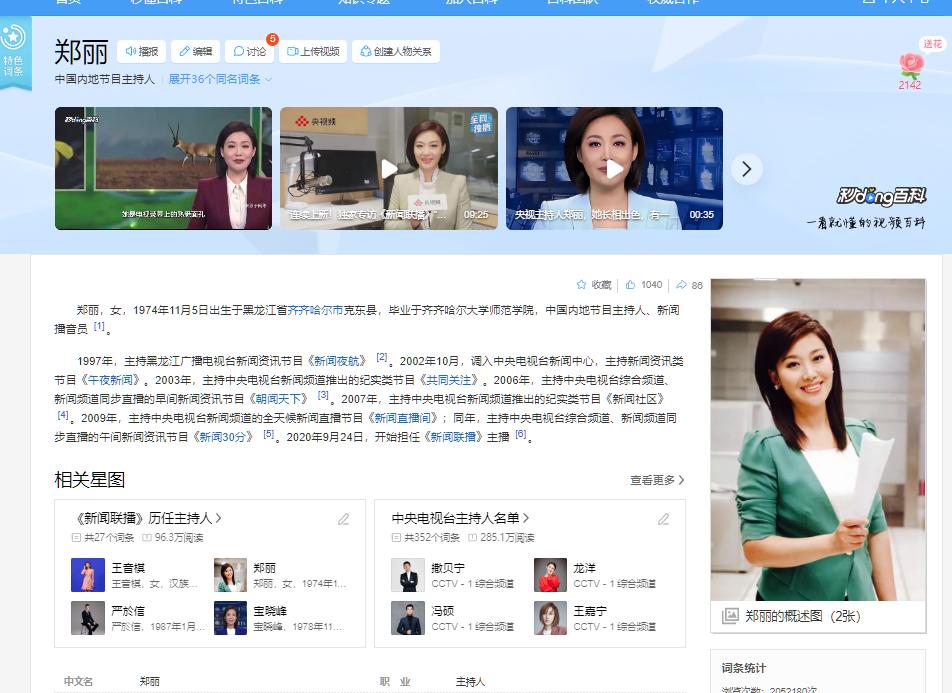Click reference citation [6]
This screenshot has height=693, width=952.
click(520, 434)
